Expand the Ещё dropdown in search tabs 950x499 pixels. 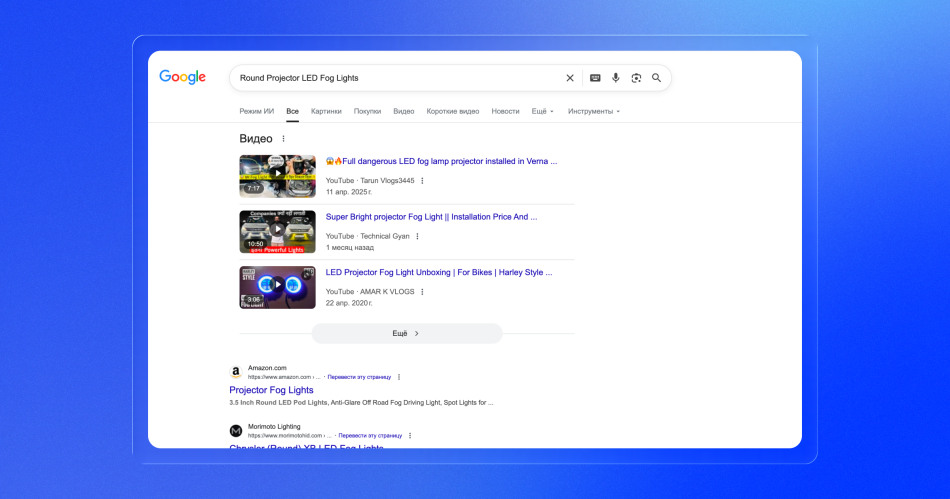click(542, 111)
